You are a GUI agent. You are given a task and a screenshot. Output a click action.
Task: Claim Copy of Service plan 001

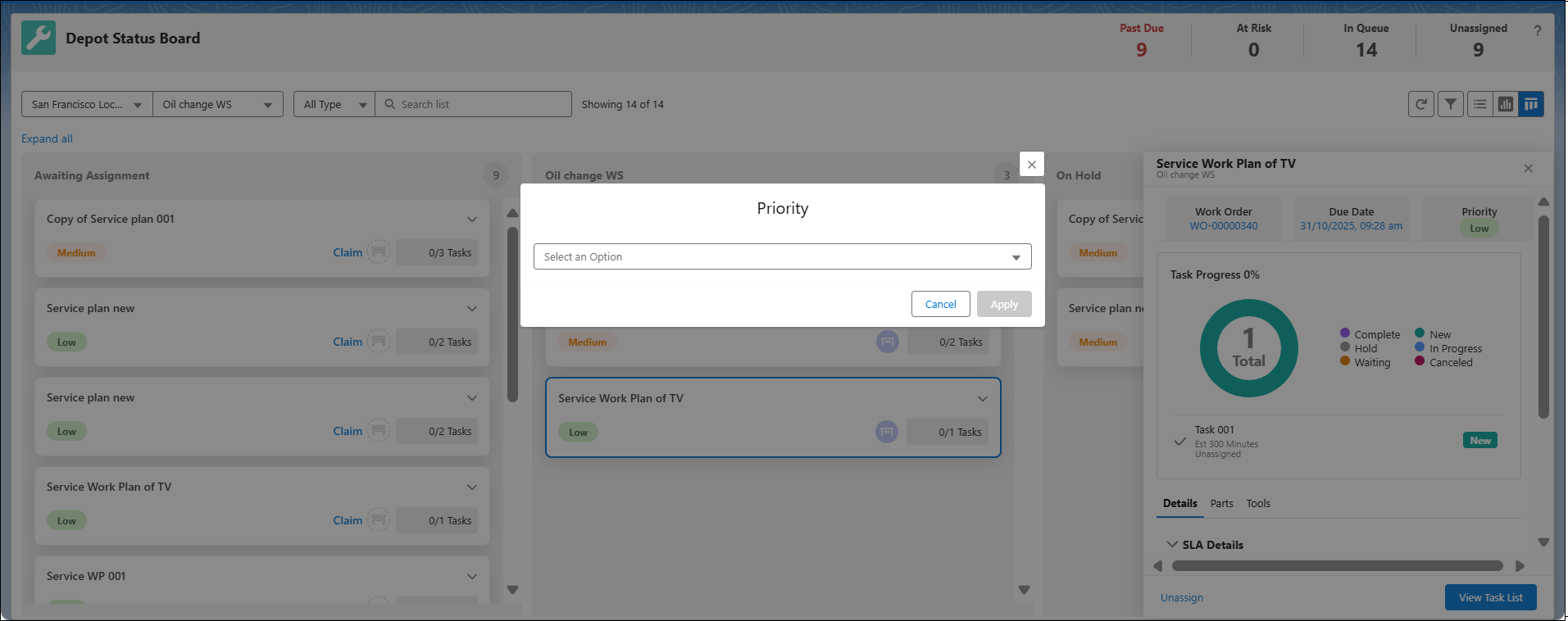348,252
